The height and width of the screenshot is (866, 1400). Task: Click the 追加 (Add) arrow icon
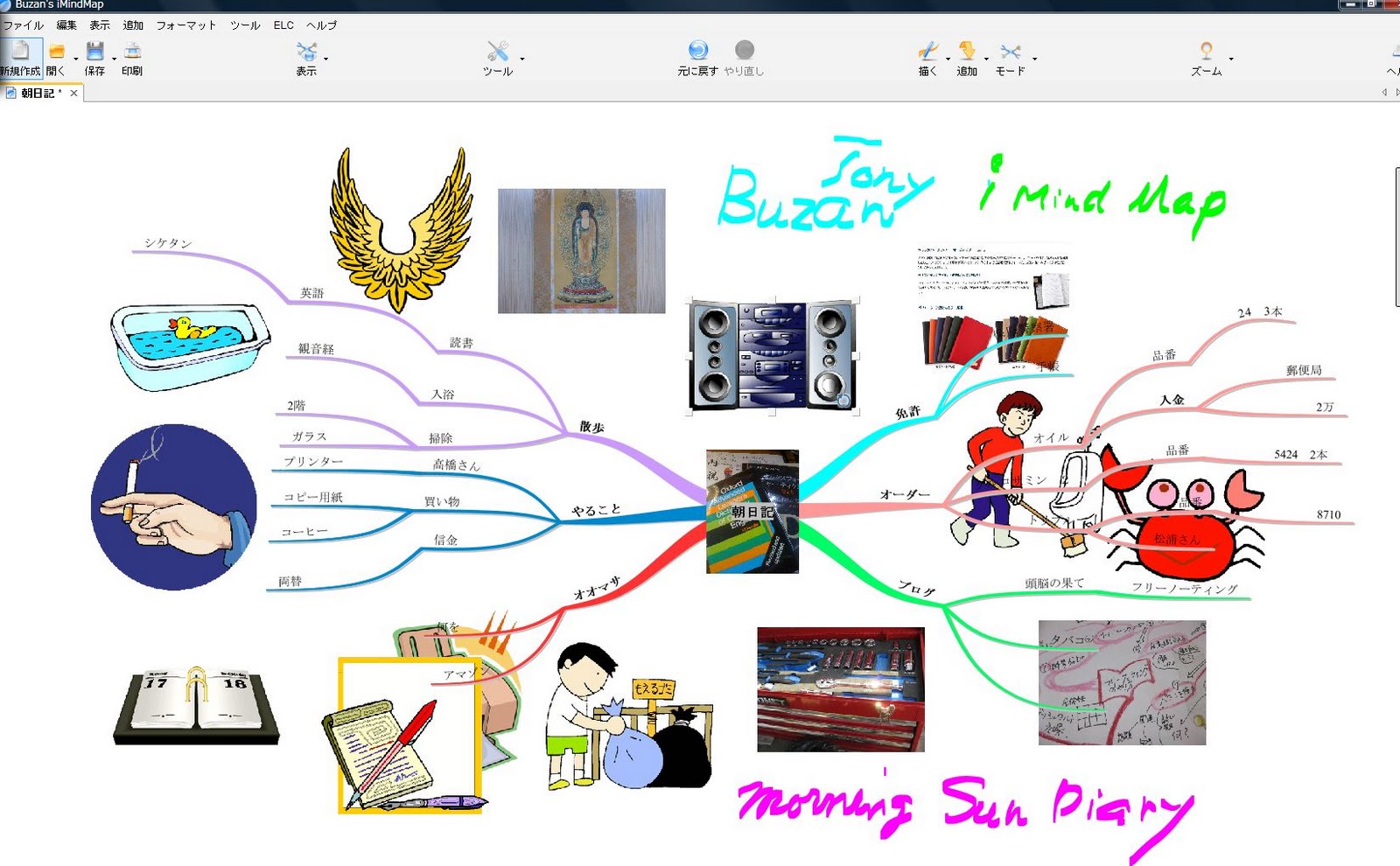[x=967, y=51]
